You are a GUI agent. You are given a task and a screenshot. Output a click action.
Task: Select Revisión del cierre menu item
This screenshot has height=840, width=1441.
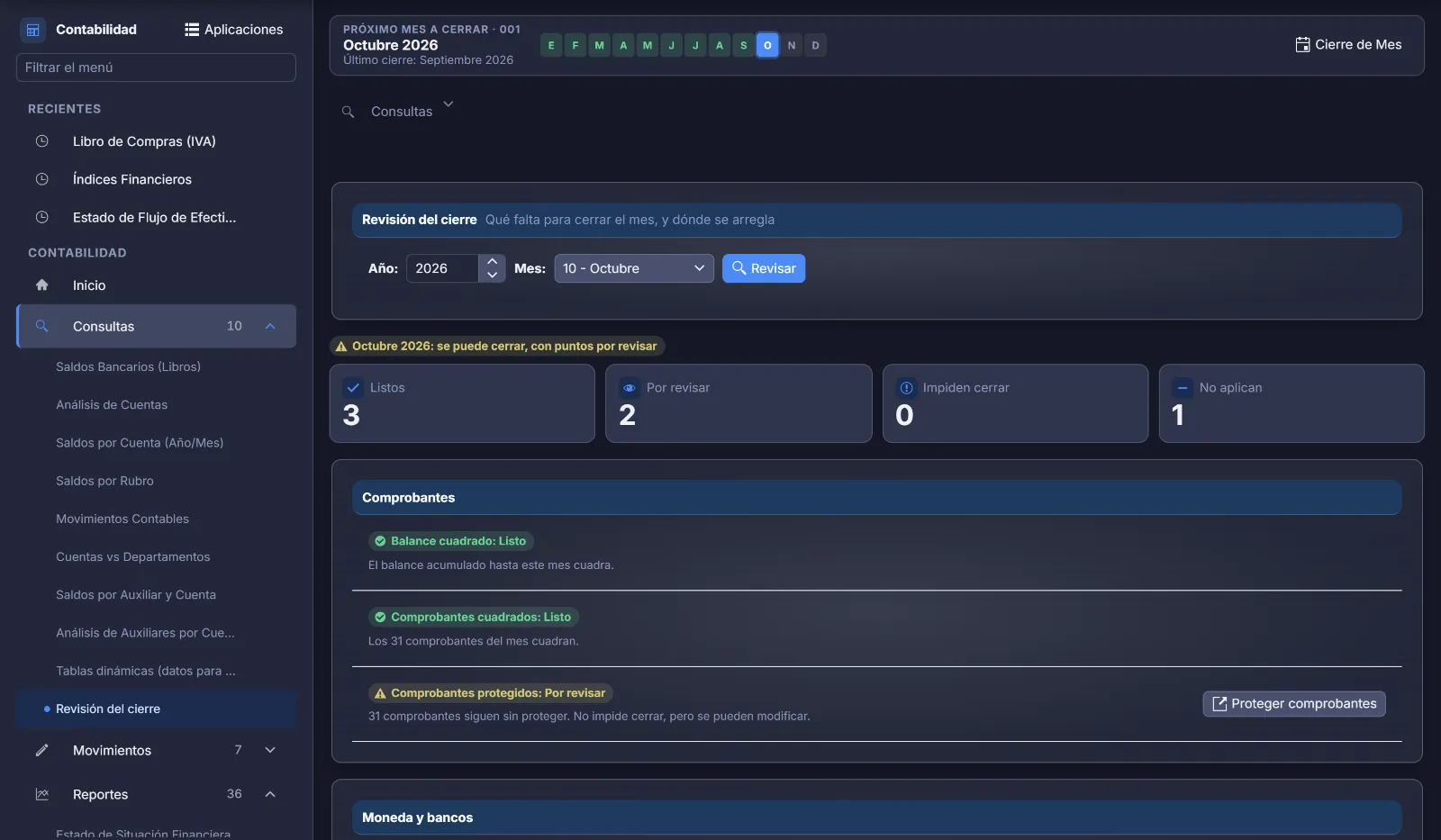click(156, 709)
